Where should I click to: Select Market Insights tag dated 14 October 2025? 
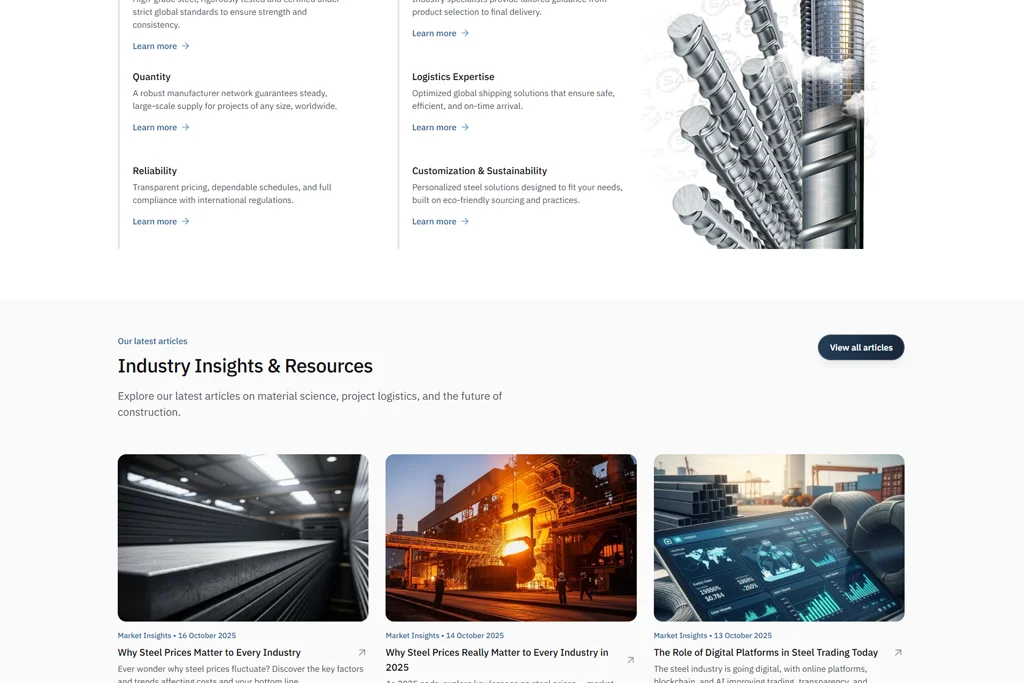[412, 635]
